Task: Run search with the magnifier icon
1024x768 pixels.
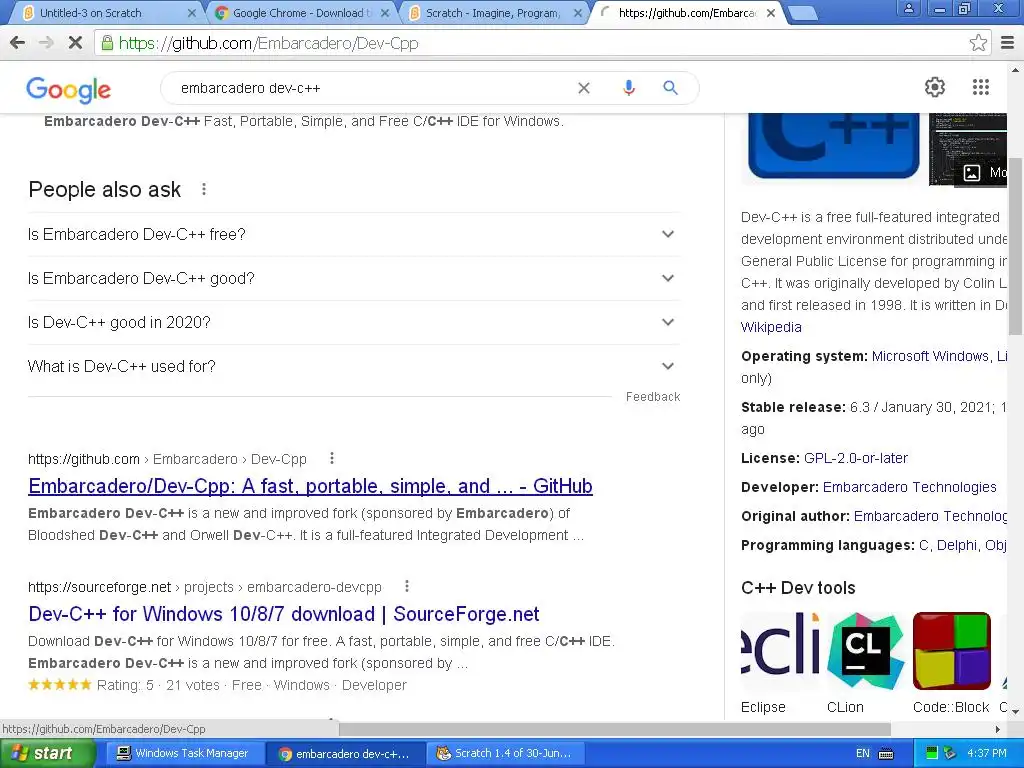Action: click(670, 88)
